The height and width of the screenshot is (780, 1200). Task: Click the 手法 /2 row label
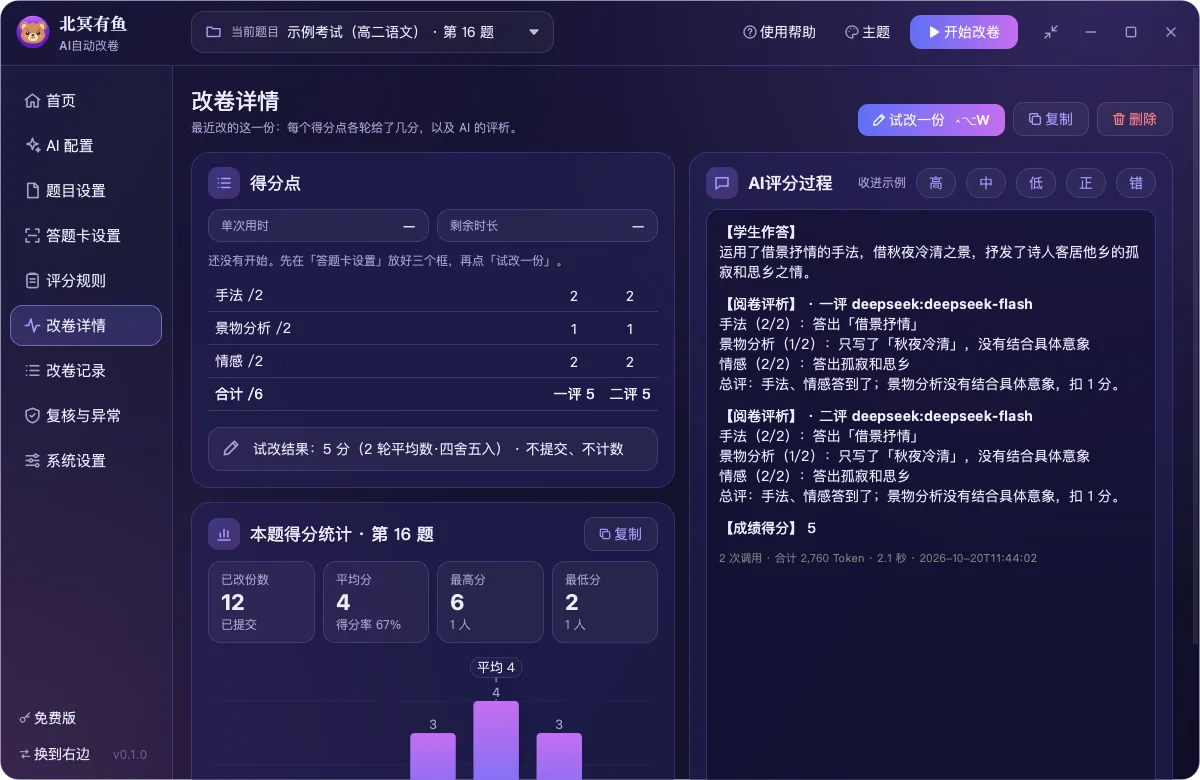click(x=239, y=296)
